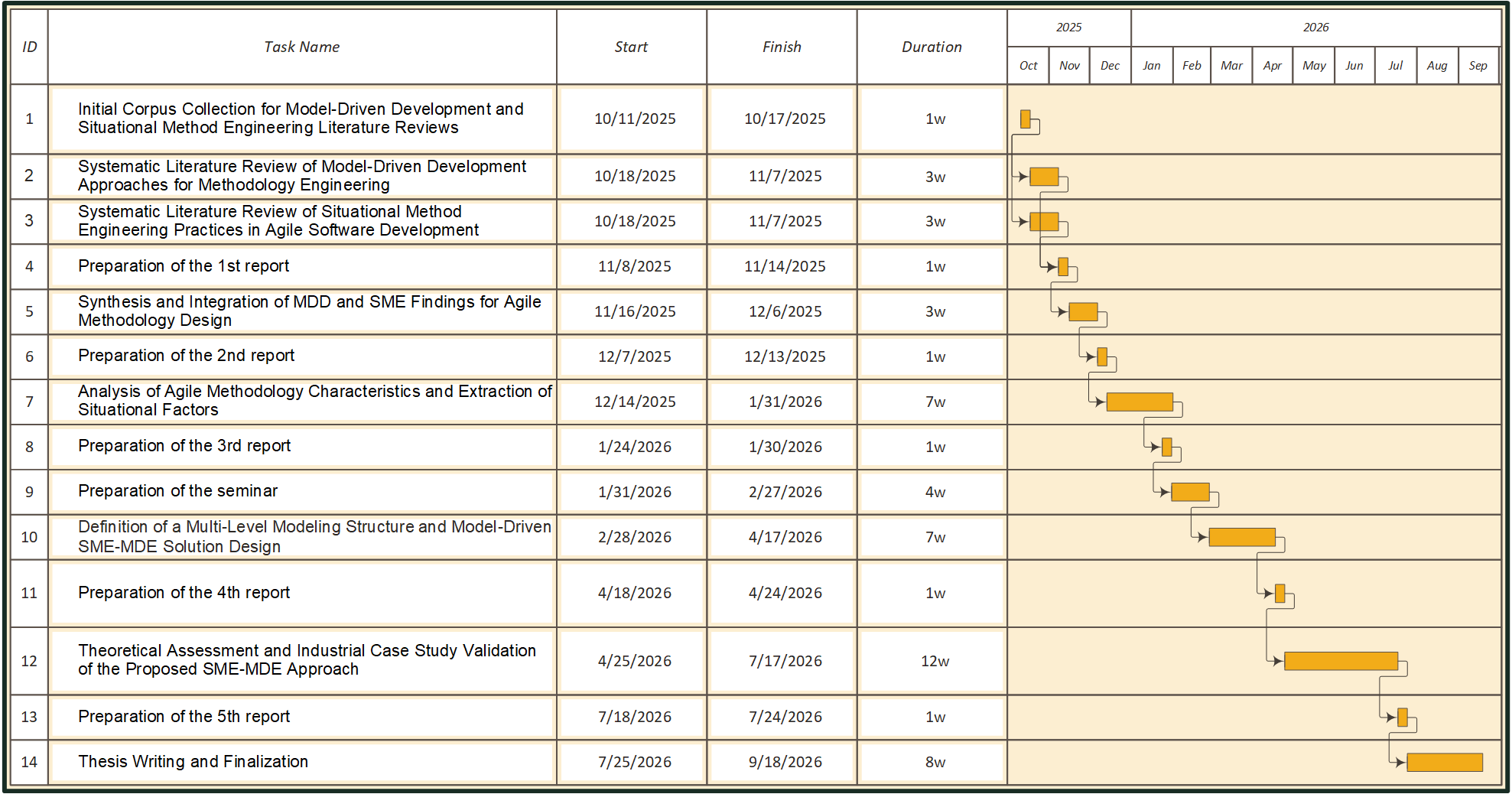1512x794 pixels.
Task: Select the Duration column header
Action: [932, 47]
